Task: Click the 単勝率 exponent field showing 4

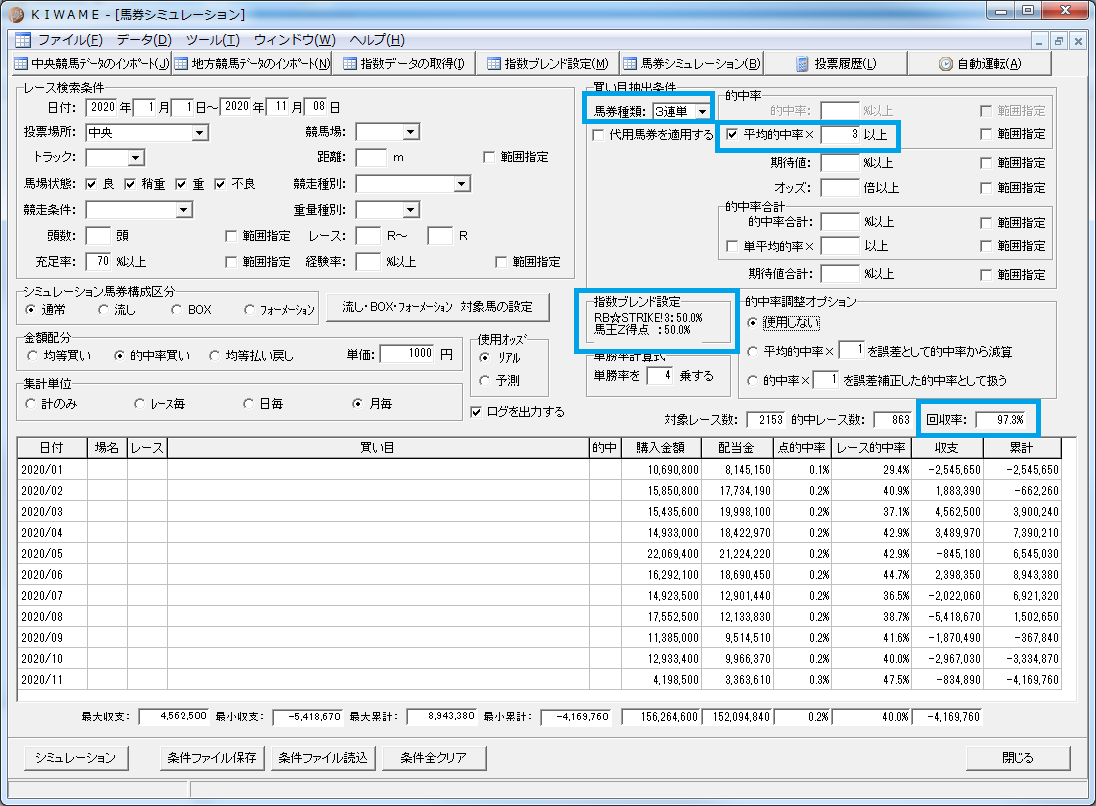Action: 660,375
